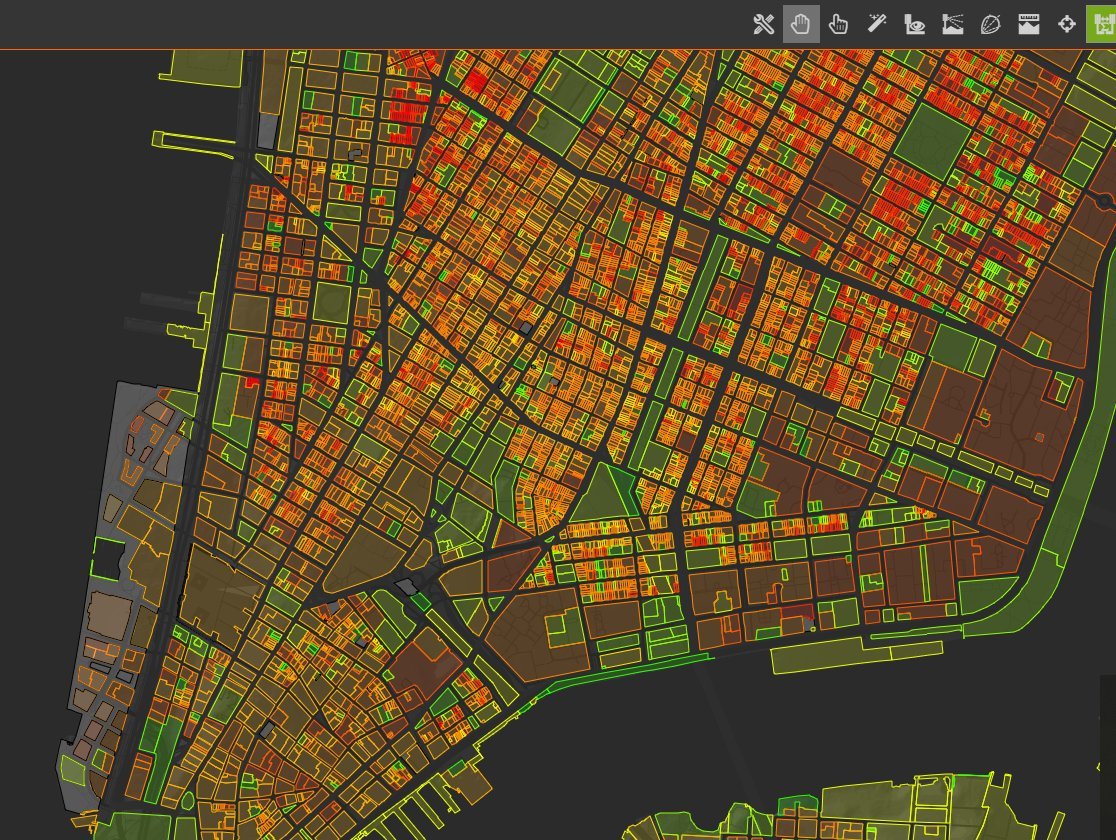The image size is (1116, 840).
Task: Choose the magic wand tool
Action: pos(876,24)
